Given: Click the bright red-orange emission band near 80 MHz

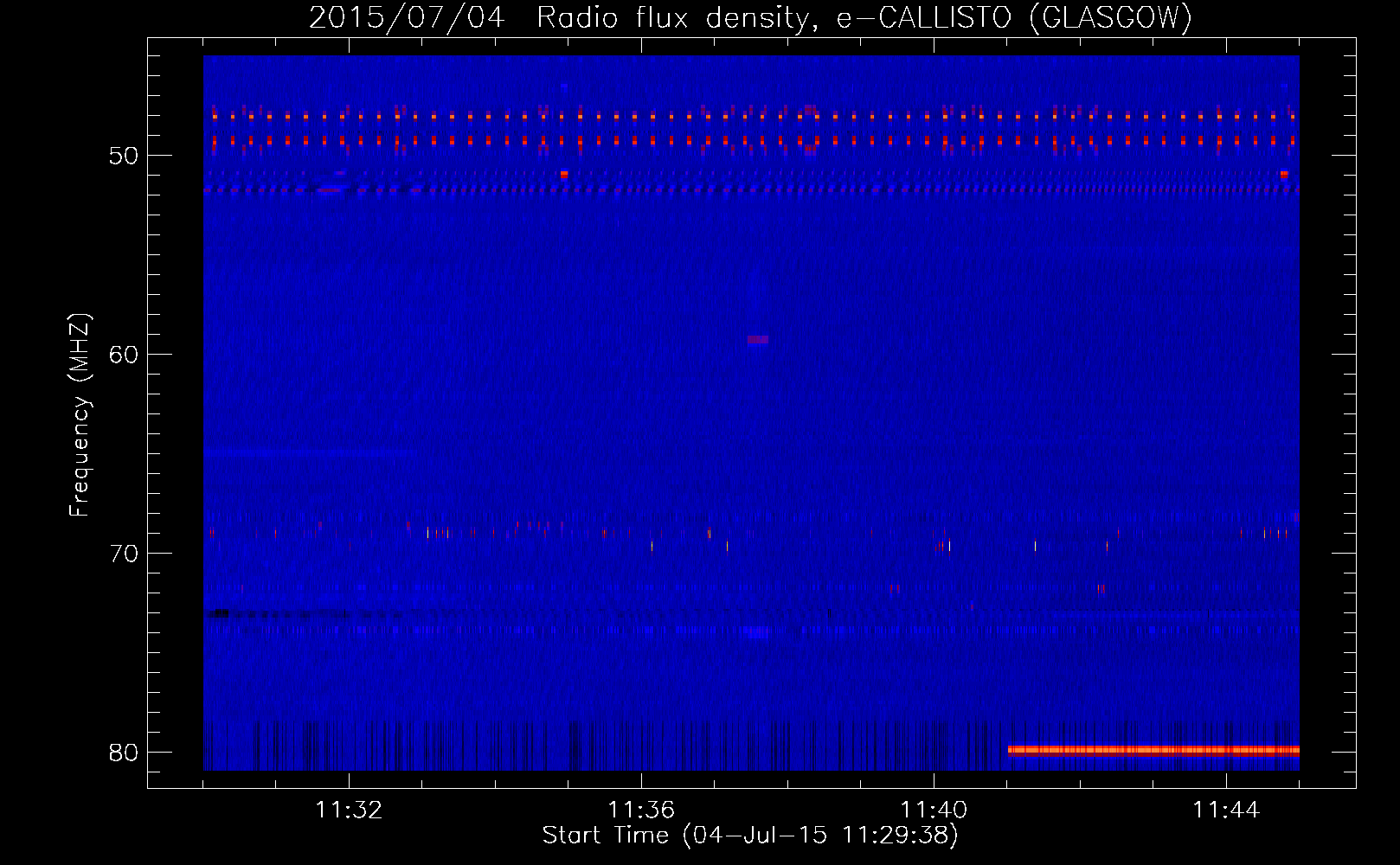Looking at the screenshot, I should (1153, 750).
